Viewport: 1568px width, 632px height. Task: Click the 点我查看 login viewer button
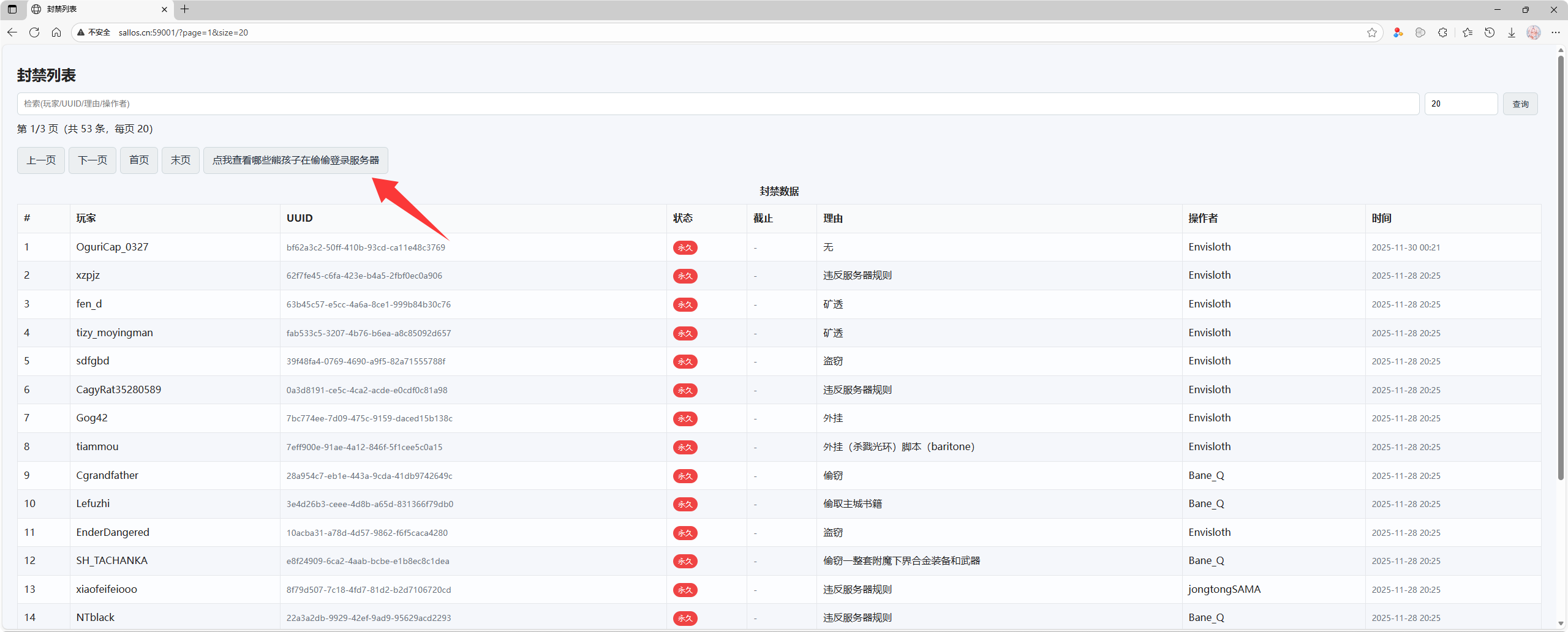pyautogui.click(x=295, y=160)
